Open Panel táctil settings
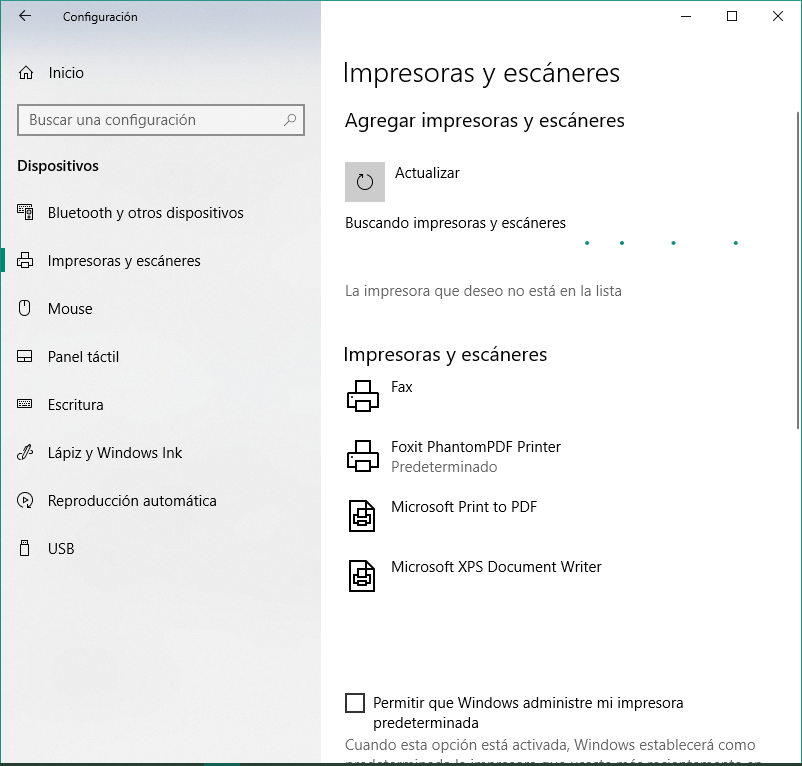 (83, 357)
